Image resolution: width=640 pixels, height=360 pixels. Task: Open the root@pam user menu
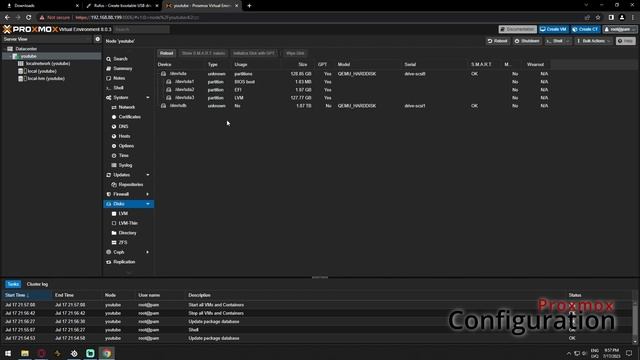tap(620, 29)
